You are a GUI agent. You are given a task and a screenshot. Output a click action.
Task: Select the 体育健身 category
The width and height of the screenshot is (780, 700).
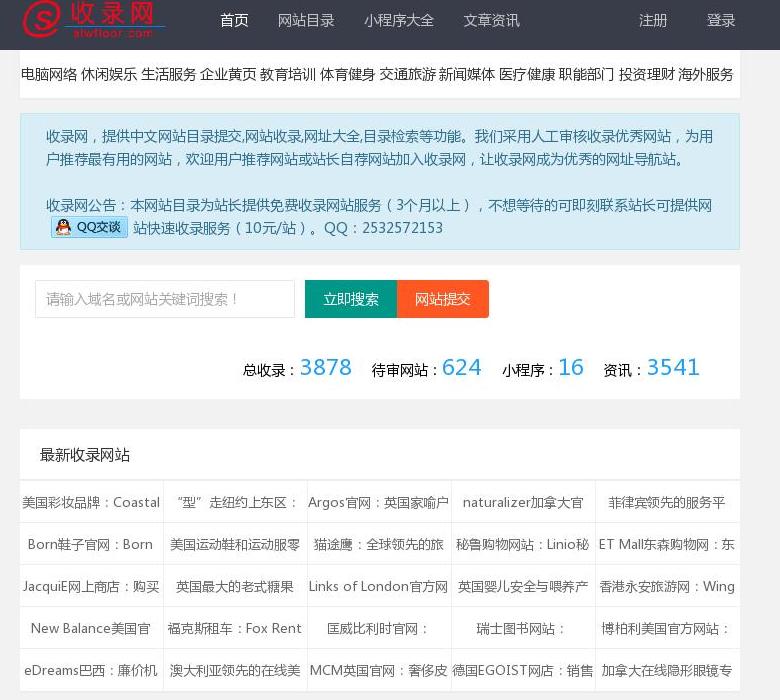(348, 75)
